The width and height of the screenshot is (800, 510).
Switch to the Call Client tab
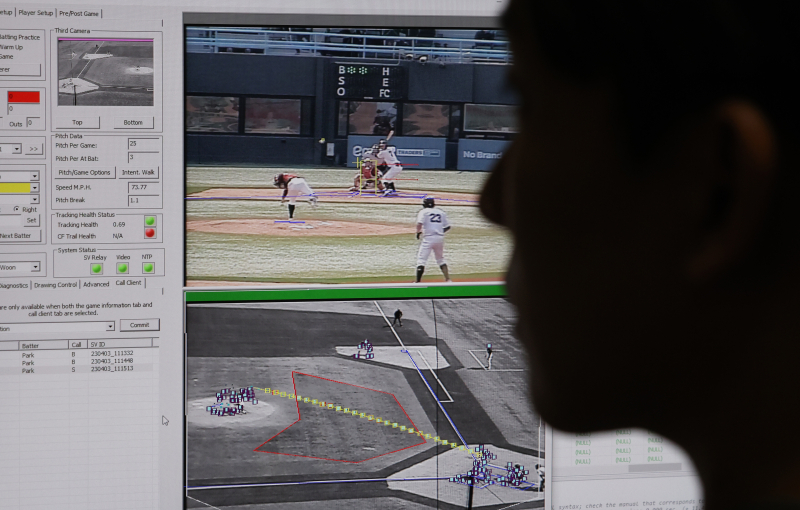[128, 283]
